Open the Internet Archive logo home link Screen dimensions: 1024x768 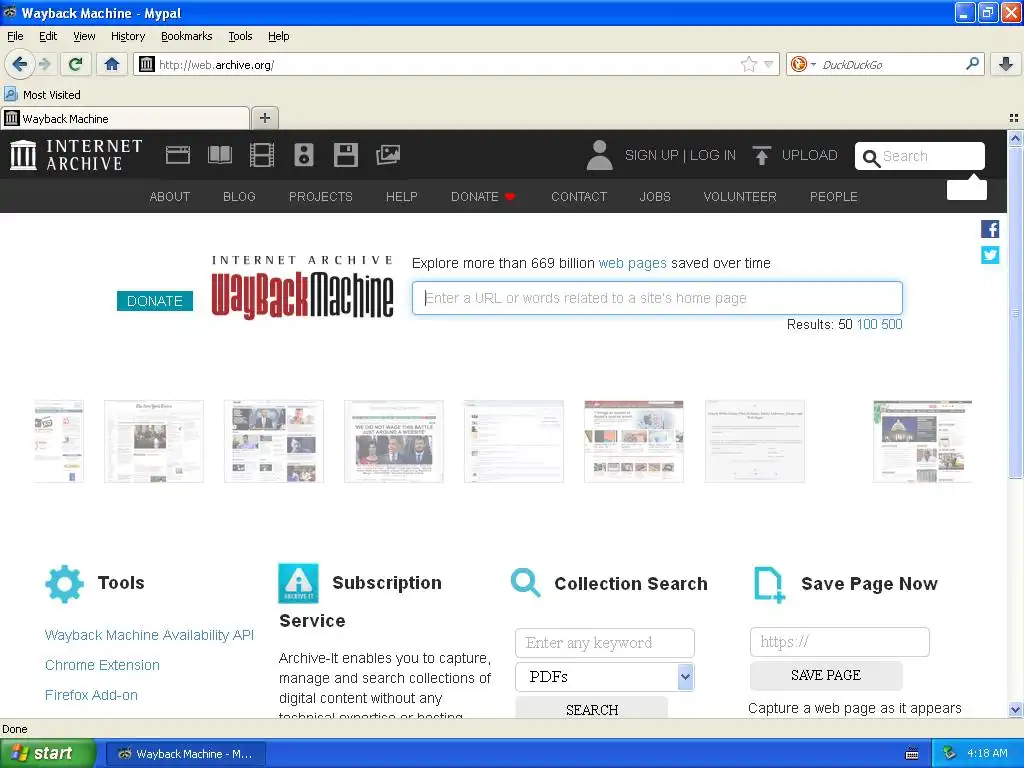tap(76, 155)
